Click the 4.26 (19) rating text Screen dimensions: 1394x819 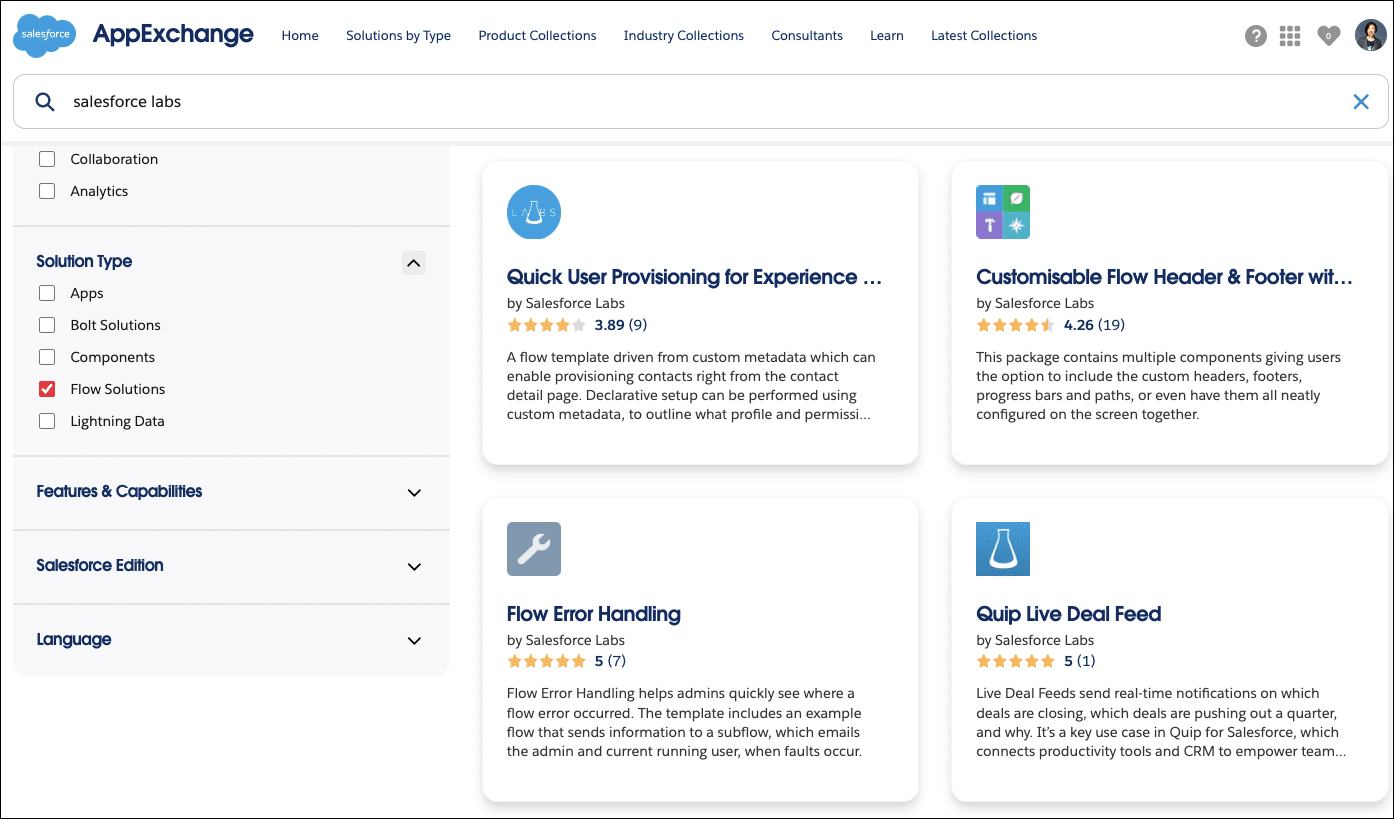click(1094, 325)
